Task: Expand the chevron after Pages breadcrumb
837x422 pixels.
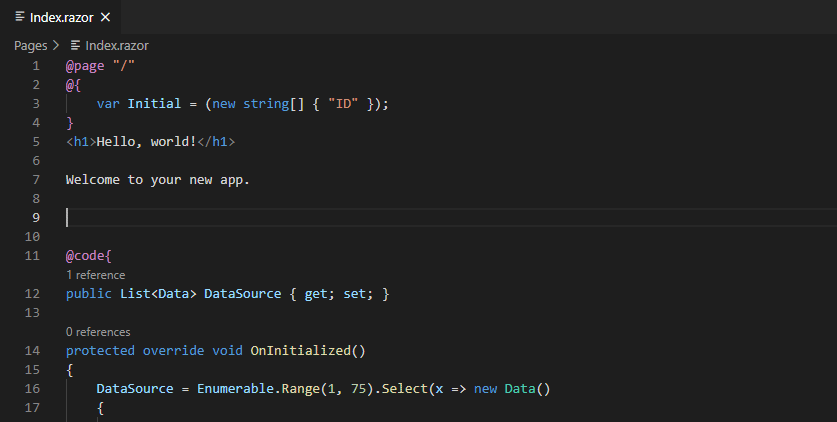Action: tap(56, 45)
